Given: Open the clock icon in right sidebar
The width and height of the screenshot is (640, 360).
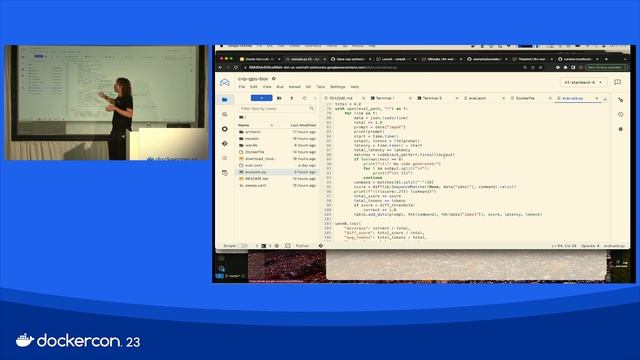Looking at the screenshot, I should (x=620, y=115).
